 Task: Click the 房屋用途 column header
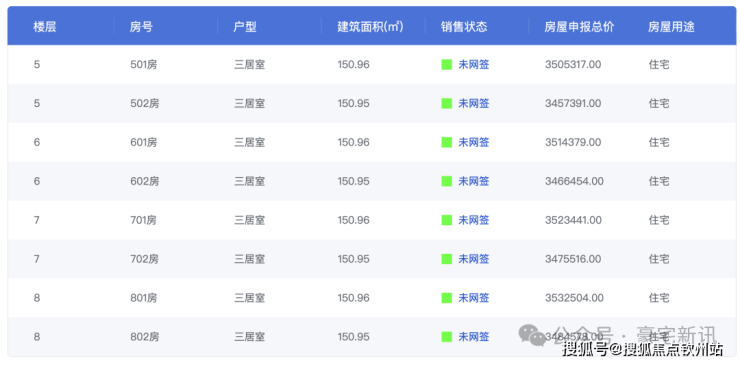(671, 27)
